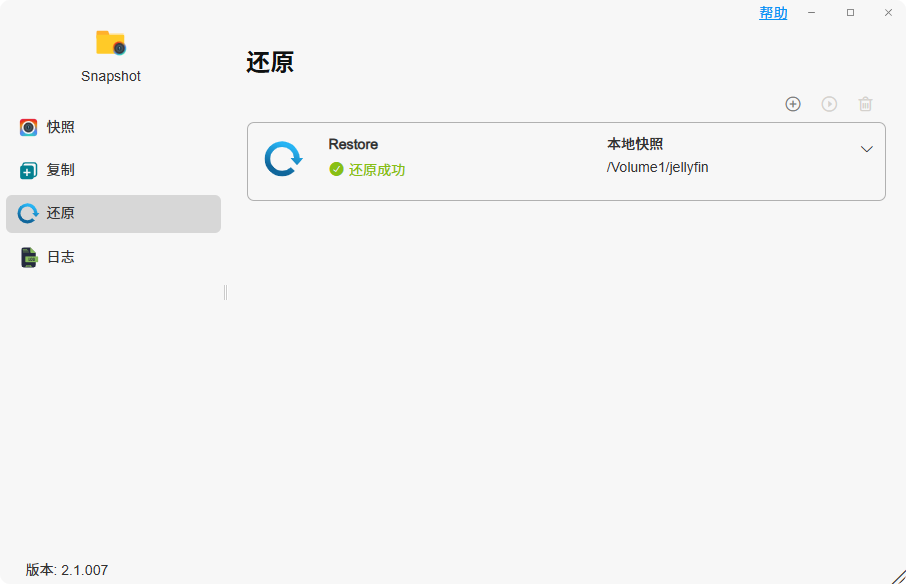Open the 复制 replication section via its icon

[29, 170]
